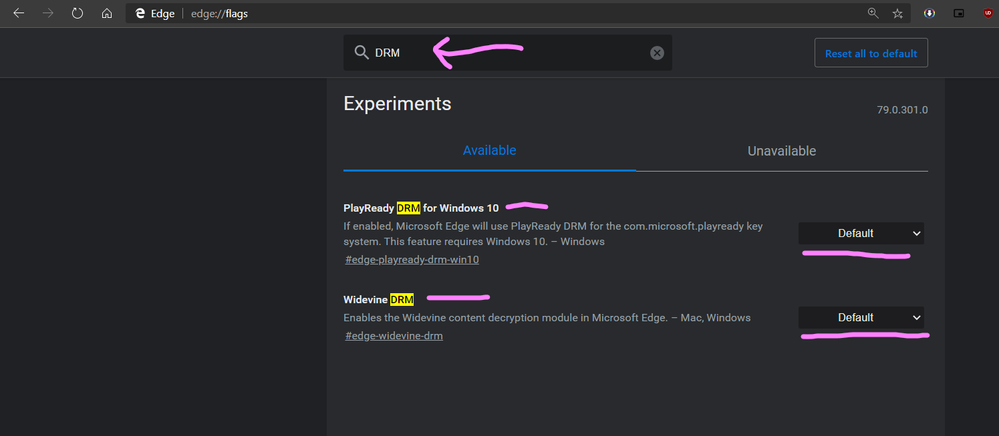Click the PlayReady DRM for Windows 10 title
Viewport: 999px width, 436px height.
pos(421,208)
